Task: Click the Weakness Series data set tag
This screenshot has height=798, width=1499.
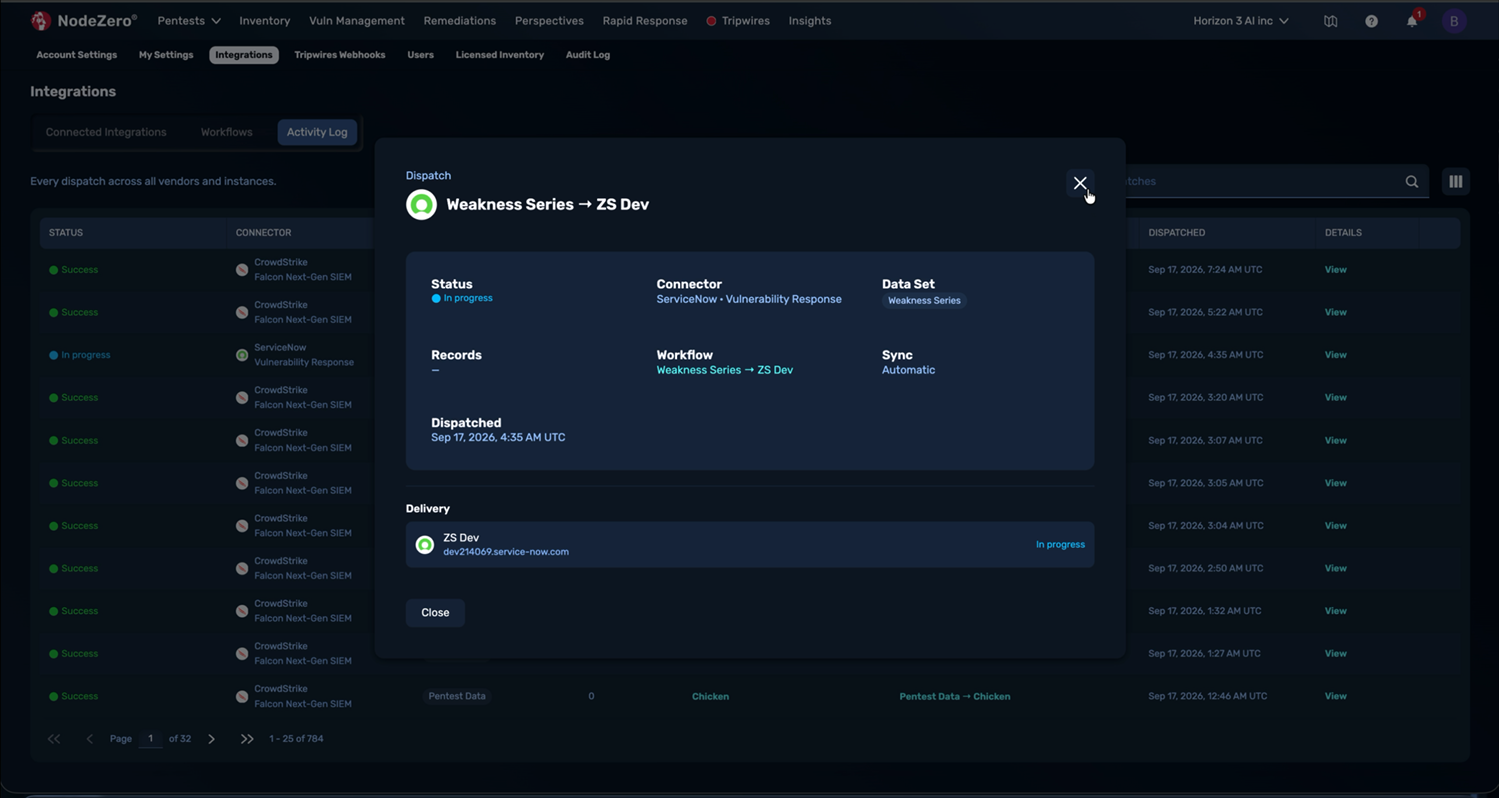Action: (924, 301)
